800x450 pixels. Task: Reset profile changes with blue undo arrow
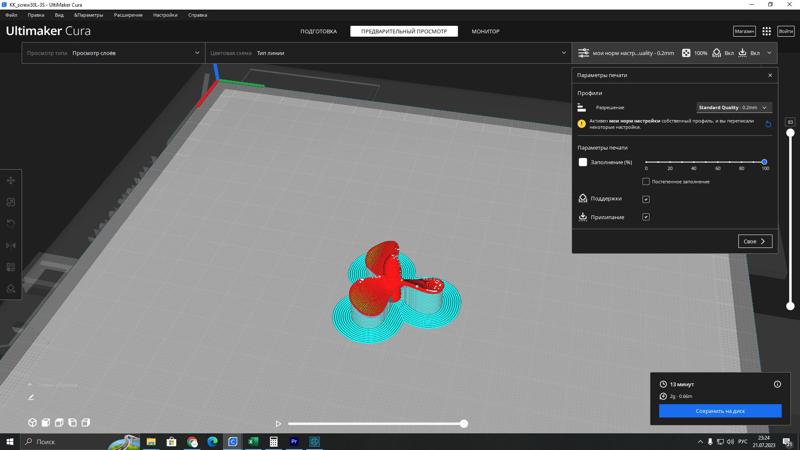coord(768,124)
